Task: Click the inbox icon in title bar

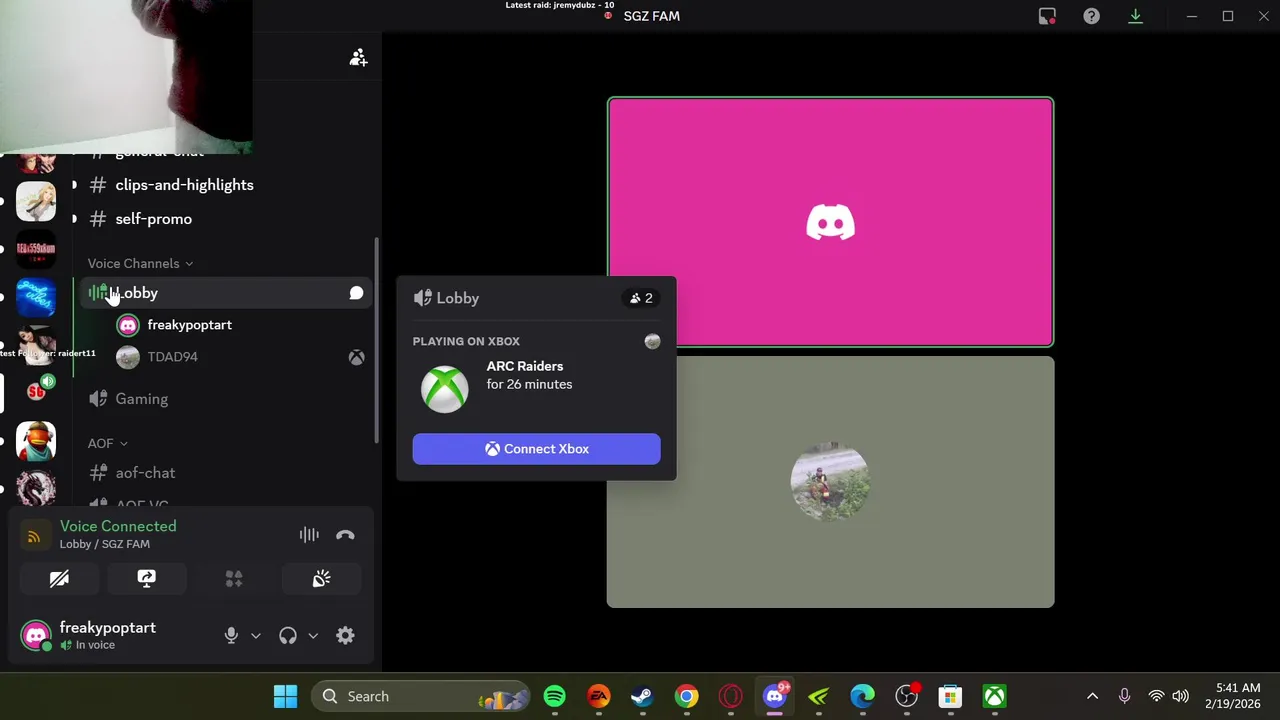Action: (x=1047, y=16)
